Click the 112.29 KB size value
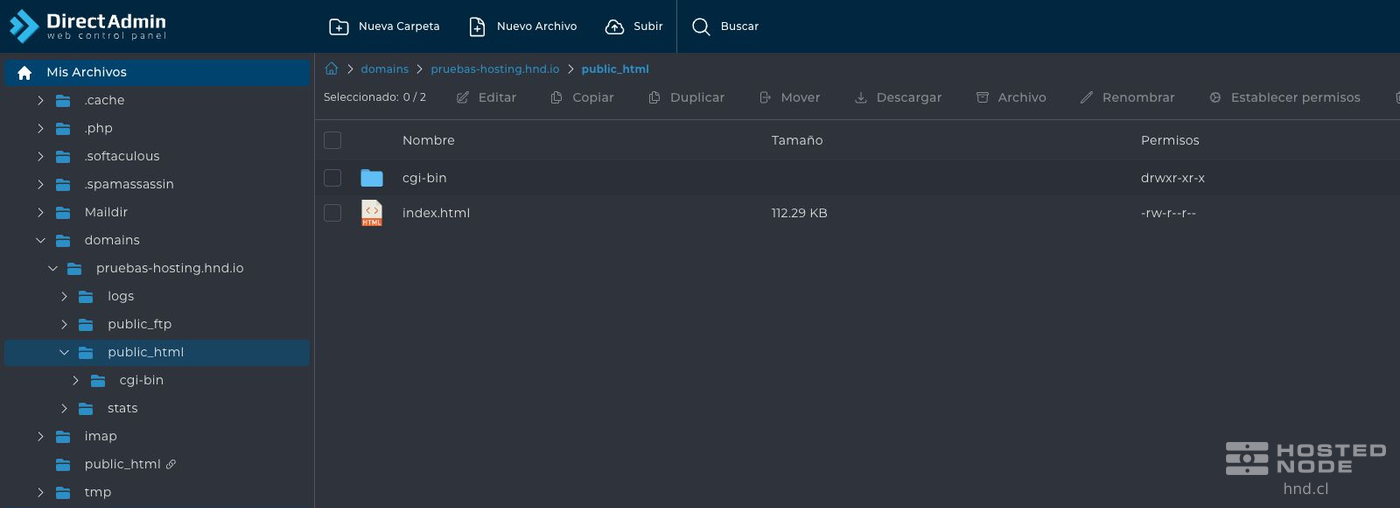 click(x=799, y=213)
